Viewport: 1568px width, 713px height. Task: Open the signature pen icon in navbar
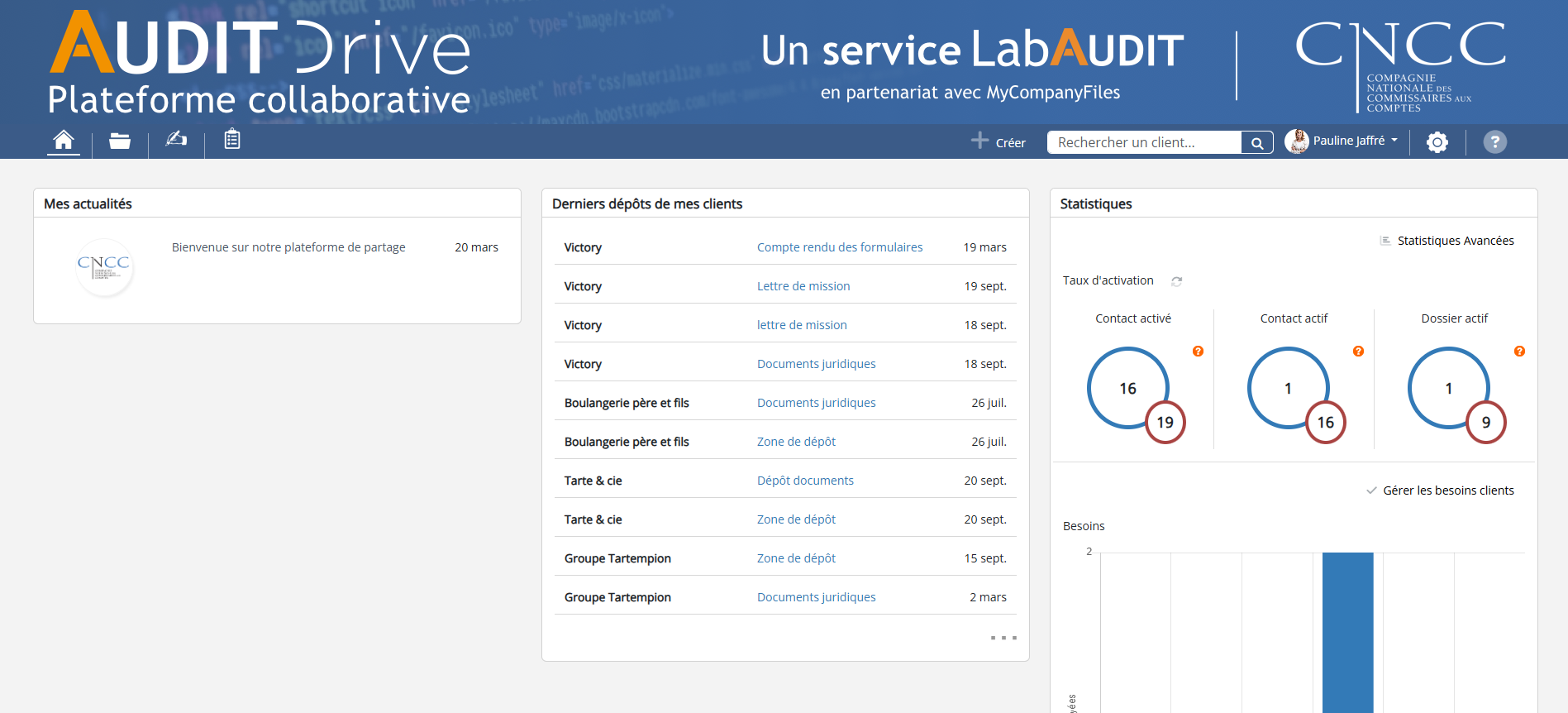(x=176, y=139)
